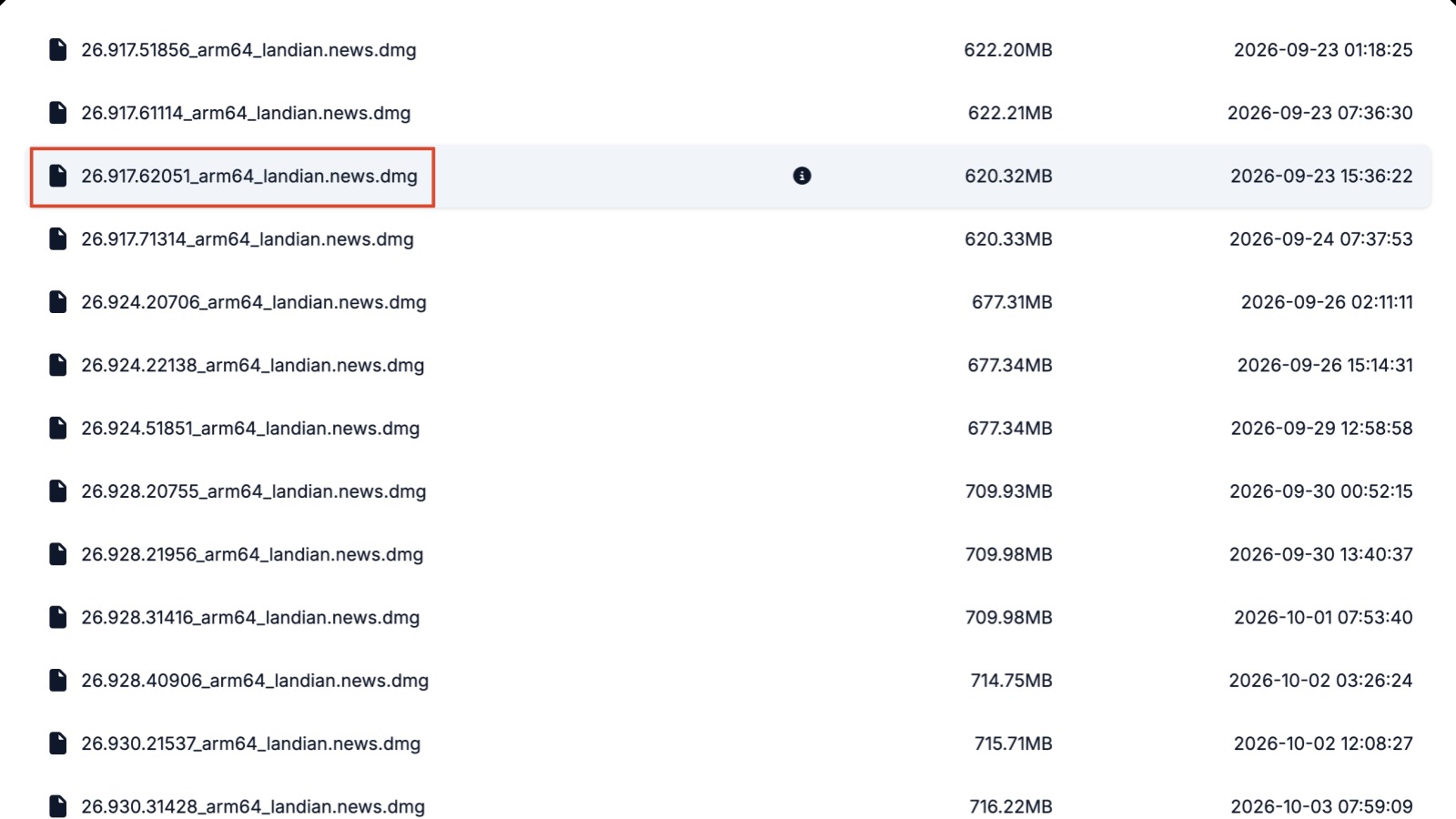The image size is (1456, 819).
Task: Click the 622.21MB file size
Action: 1010,113
